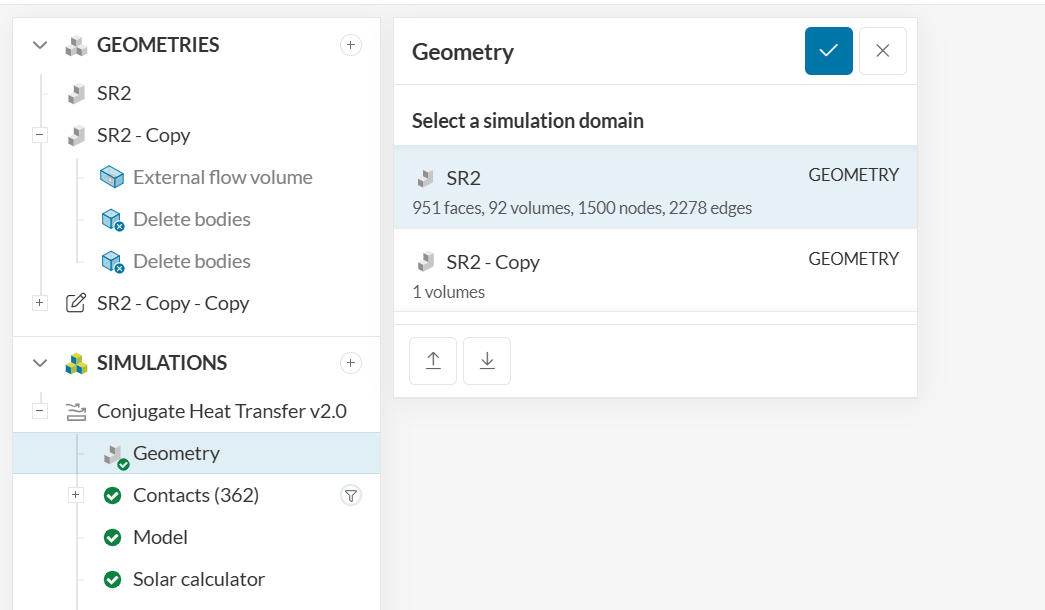The image size is (1045, 610).
Task: Collapse the SIMULATIONS section chevron
Action: [40, 363]
